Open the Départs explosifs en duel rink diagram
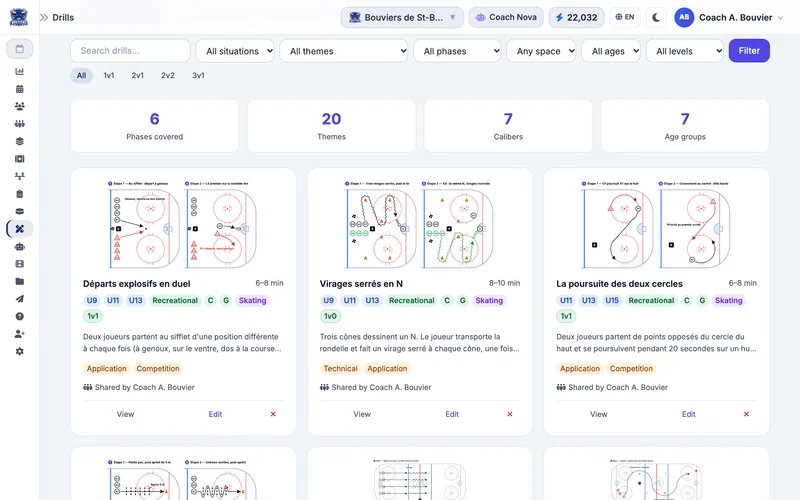 click(x=183, y=224)
